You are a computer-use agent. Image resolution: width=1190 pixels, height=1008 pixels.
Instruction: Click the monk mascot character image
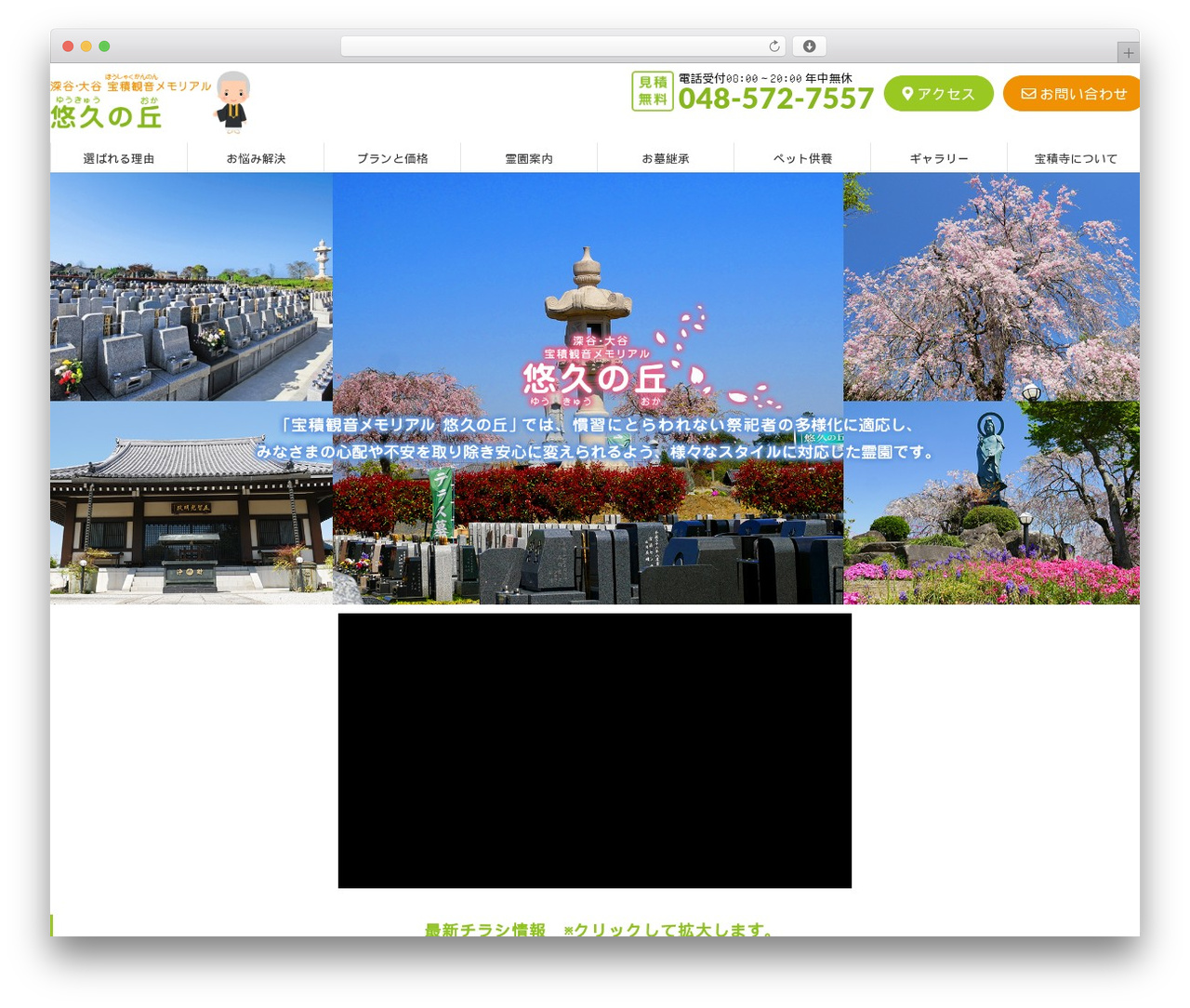(x=232, y=101)
